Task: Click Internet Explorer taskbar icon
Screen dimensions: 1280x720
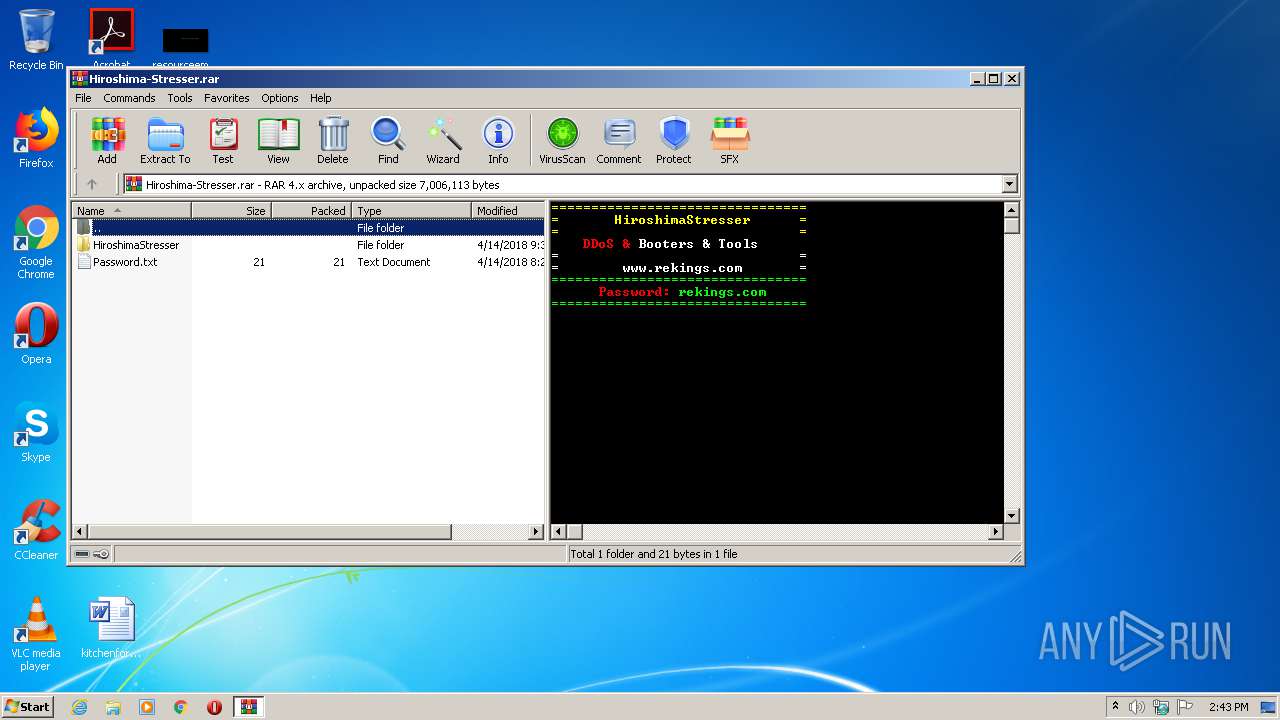Action: click(80, 707)
